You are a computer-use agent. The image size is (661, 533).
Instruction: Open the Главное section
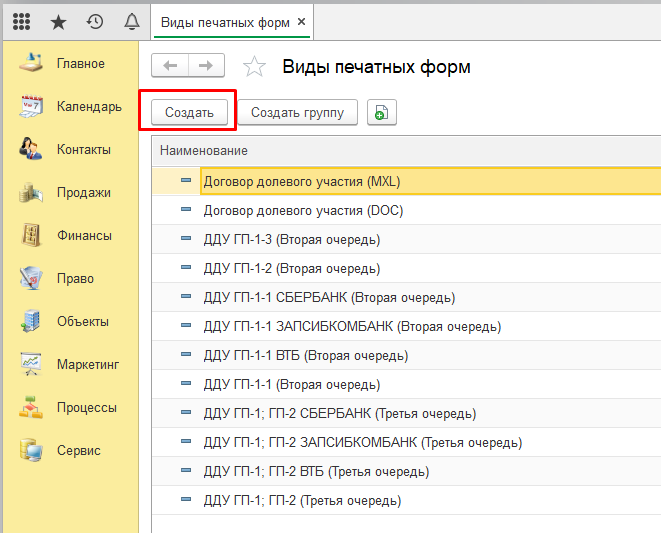click(80, 64)
